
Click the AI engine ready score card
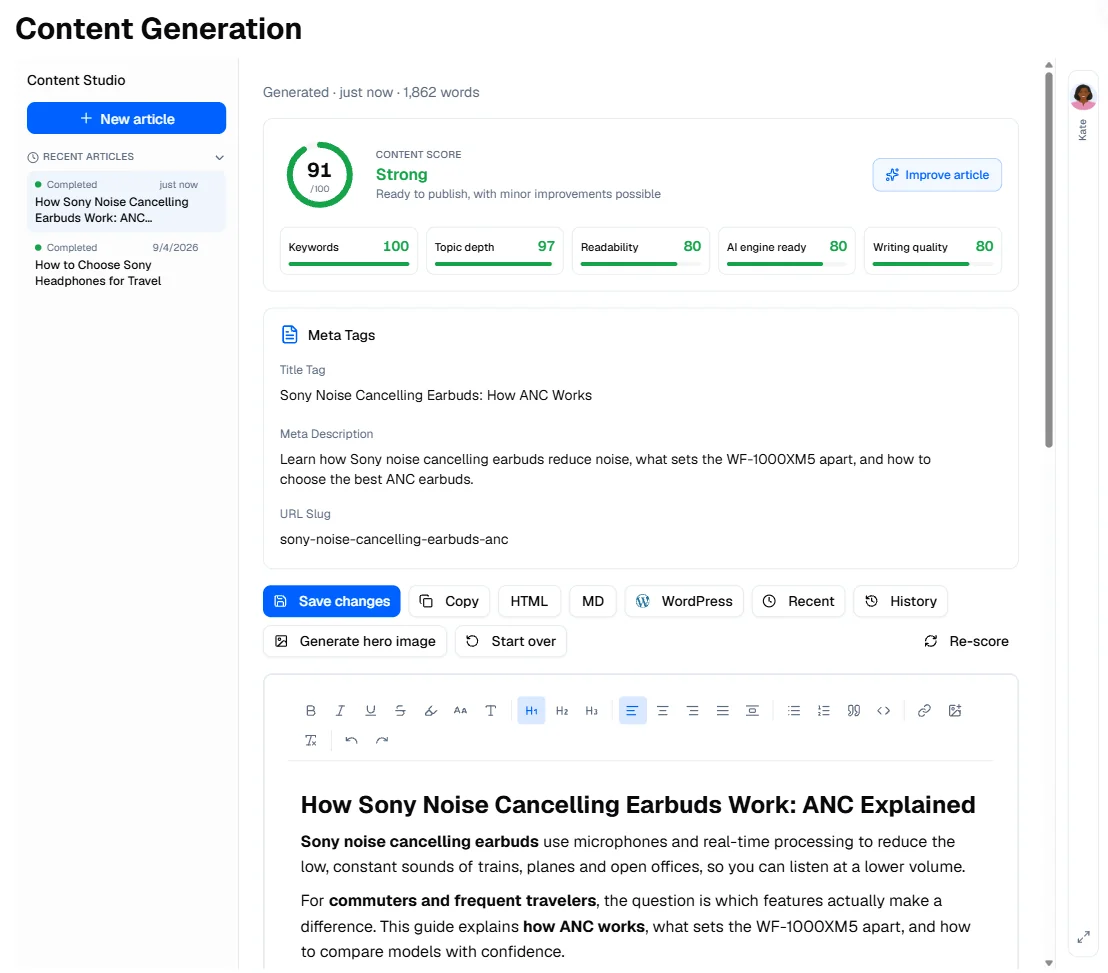click(x=786, y=250)
